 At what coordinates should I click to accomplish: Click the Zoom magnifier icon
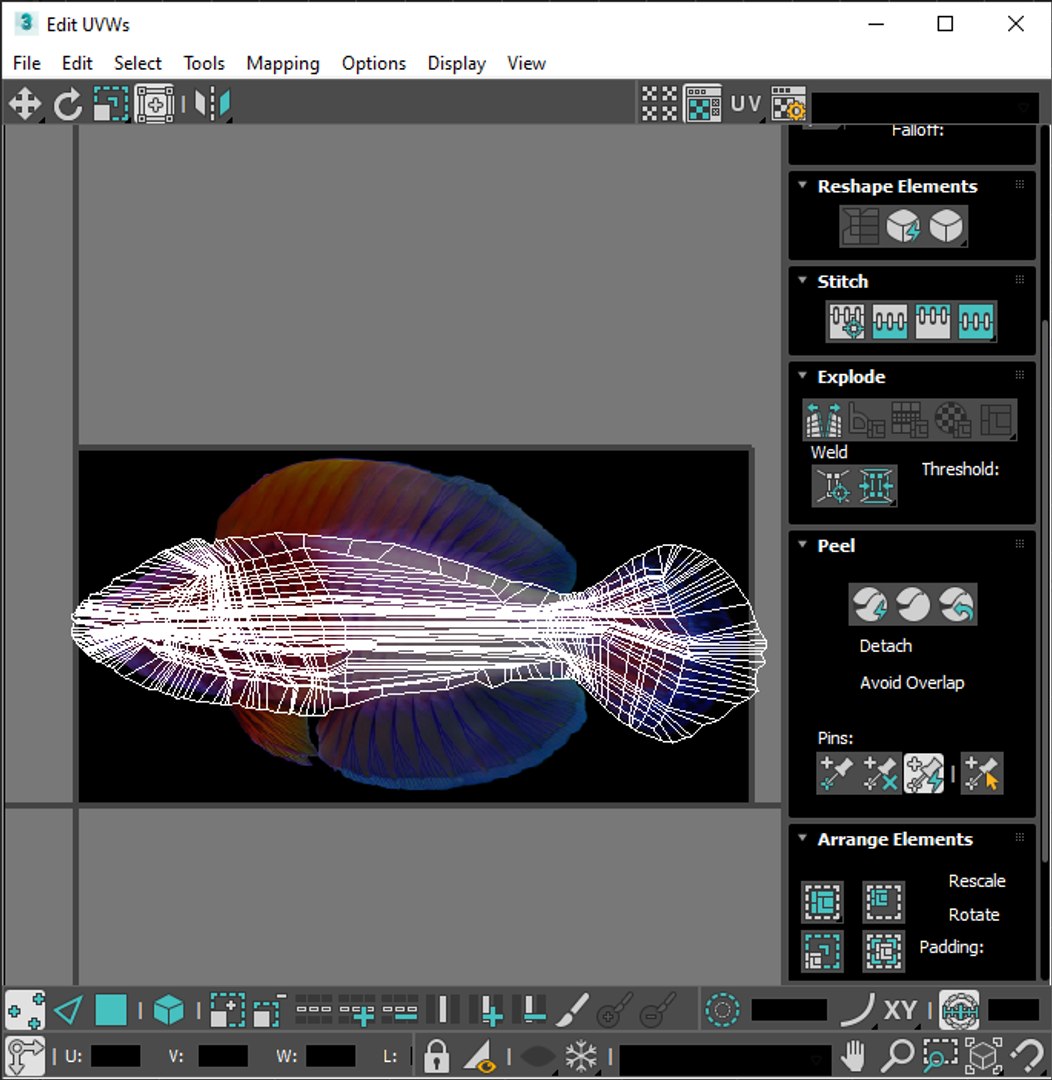897,1056
